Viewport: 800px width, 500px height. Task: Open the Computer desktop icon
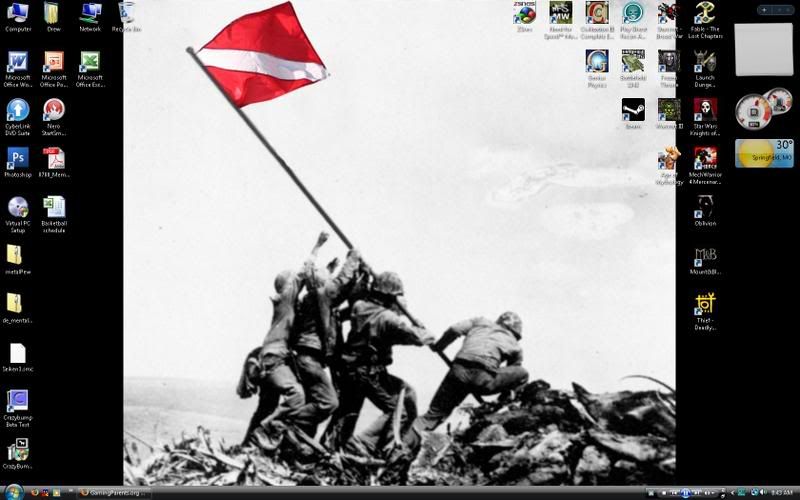click(x=18, y=14)
